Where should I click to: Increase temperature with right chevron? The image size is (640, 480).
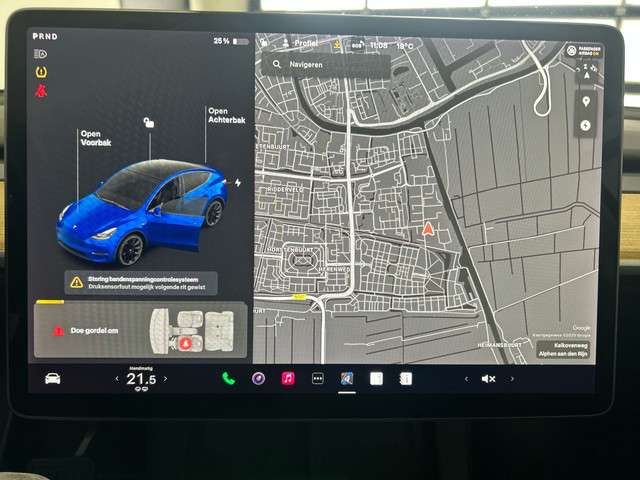point(165,379)
